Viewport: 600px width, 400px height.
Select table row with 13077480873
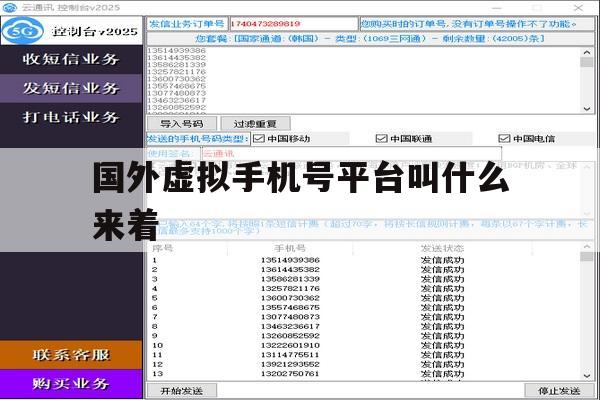tap(364, 317)
